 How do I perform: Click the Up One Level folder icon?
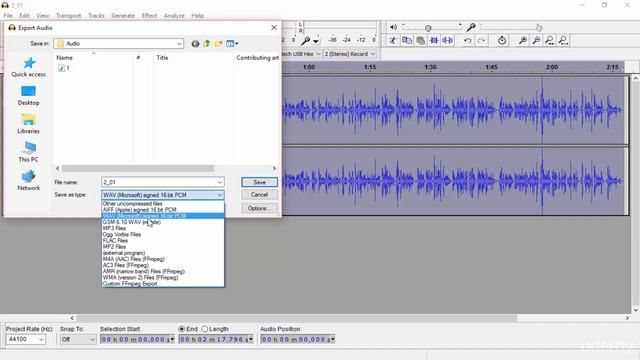pyautogui.click(x=207, y=44)
